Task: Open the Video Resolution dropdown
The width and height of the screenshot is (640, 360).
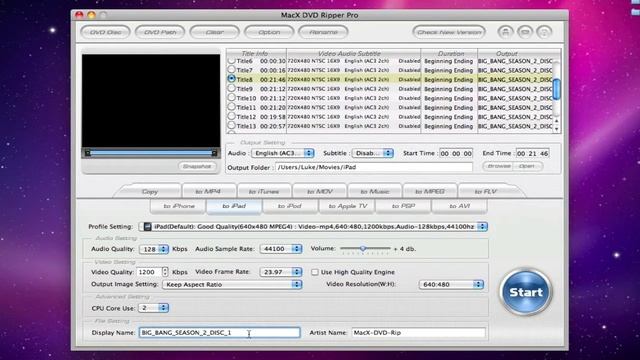Action: pos(451,284)
